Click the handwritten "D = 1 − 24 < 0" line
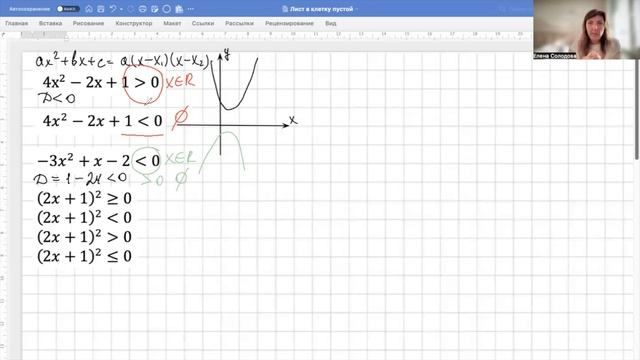Screen dimensions: 640x360 [80, 178]
